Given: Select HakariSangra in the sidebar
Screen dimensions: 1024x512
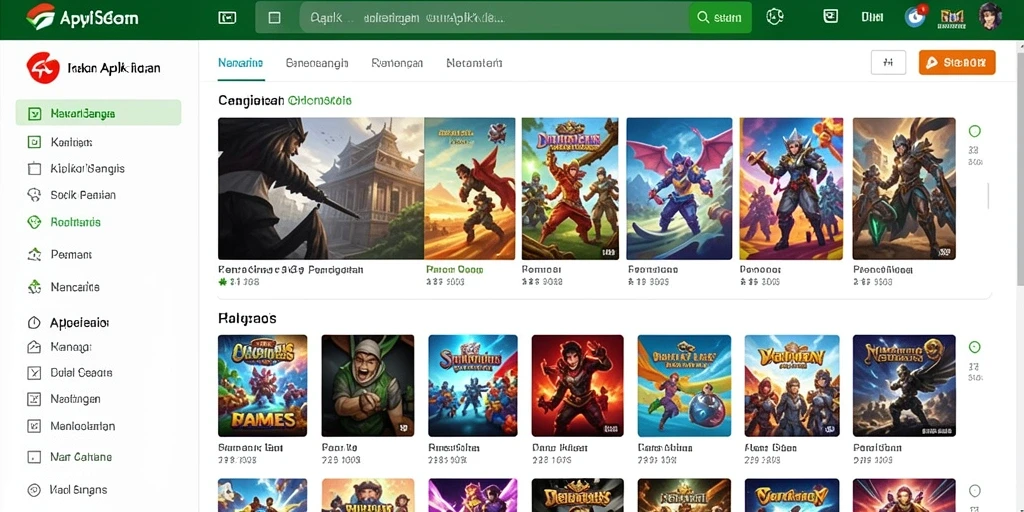Looking at the screenshot, I should point(99,112).
